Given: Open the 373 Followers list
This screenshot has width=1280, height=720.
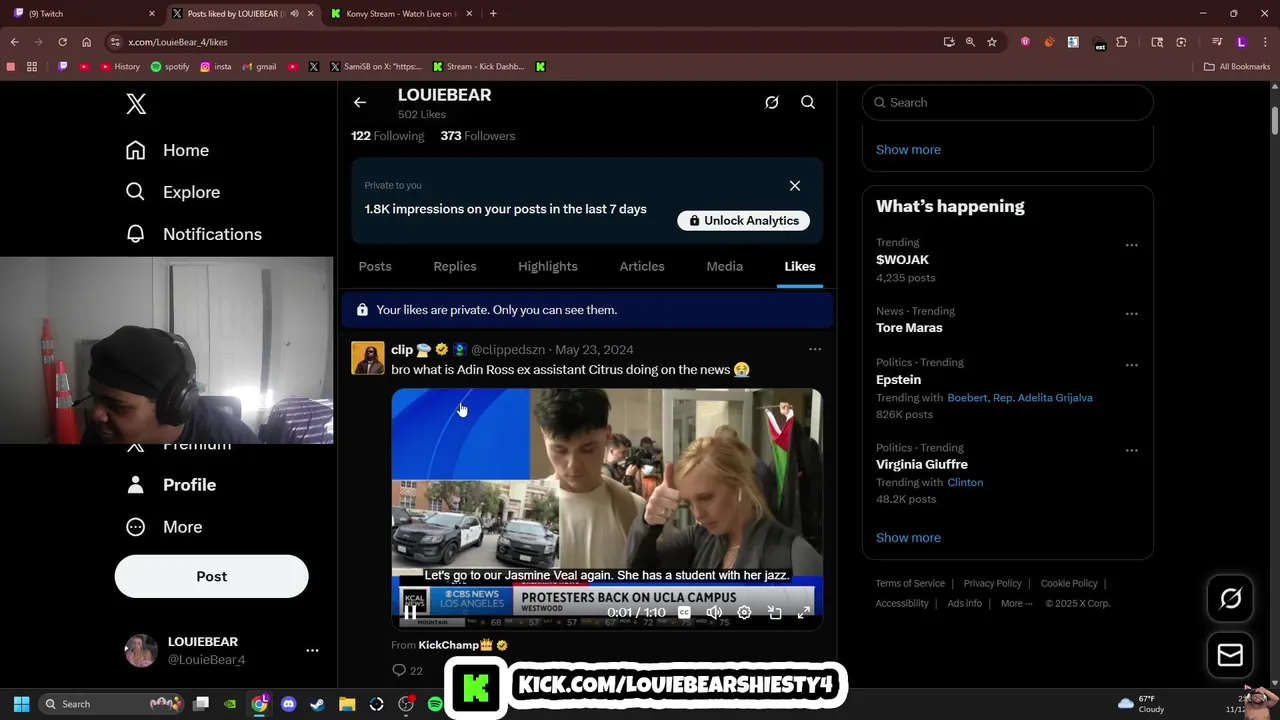Looking at the screenshot, I should (x=478, y=136).
